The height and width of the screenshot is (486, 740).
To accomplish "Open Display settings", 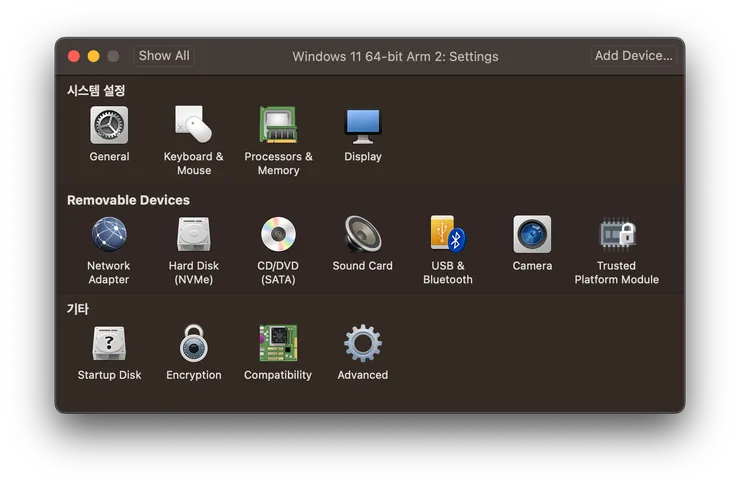I will click(362, 126).
